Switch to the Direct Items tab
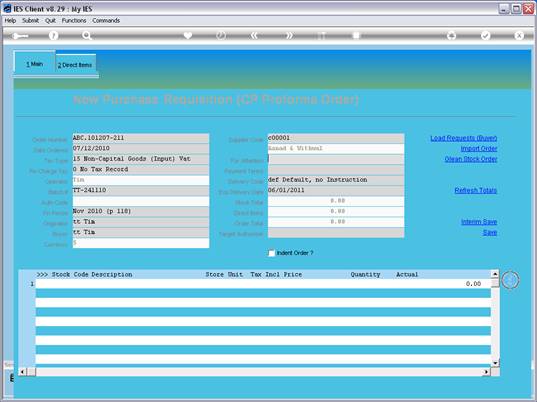Image resolution: width=537 pixels, height=402 pixels. (75, 65)
